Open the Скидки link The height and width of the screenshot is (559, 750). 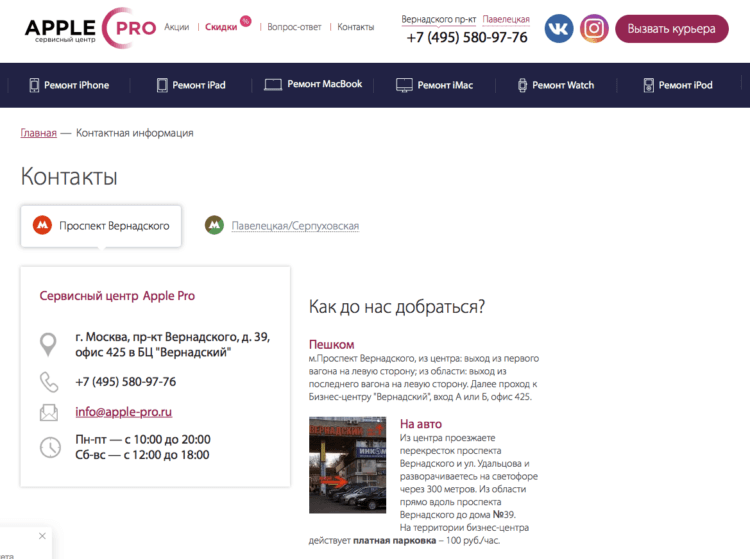221,27
